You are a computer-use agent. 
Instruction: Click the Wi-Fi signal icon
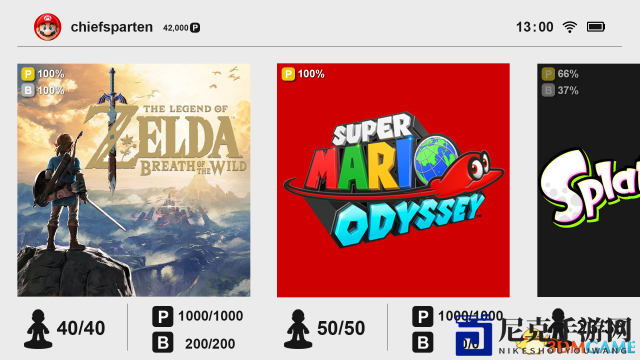tap(569, 27)
